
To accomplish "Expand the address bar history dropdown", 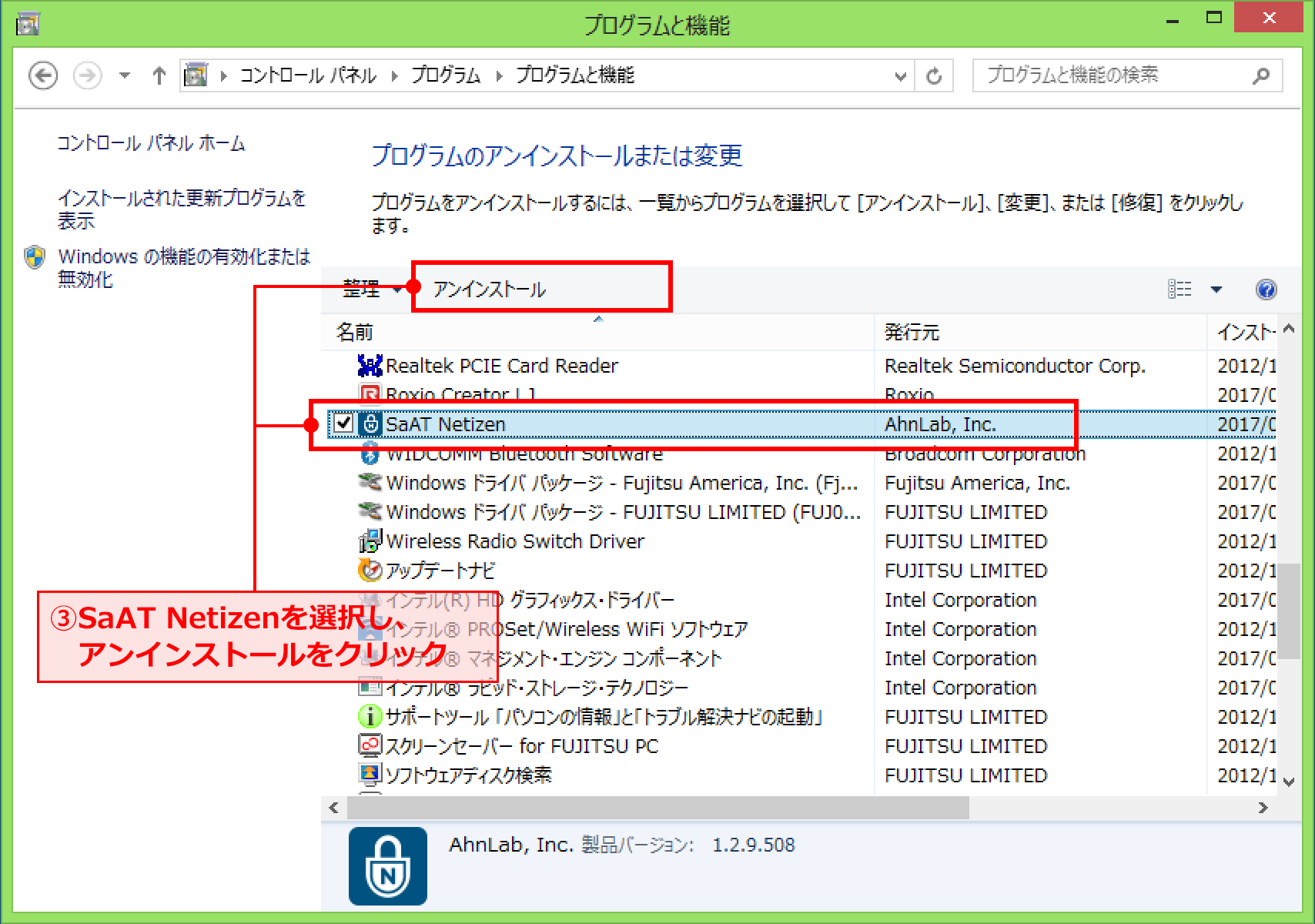I will coord(900,76).
